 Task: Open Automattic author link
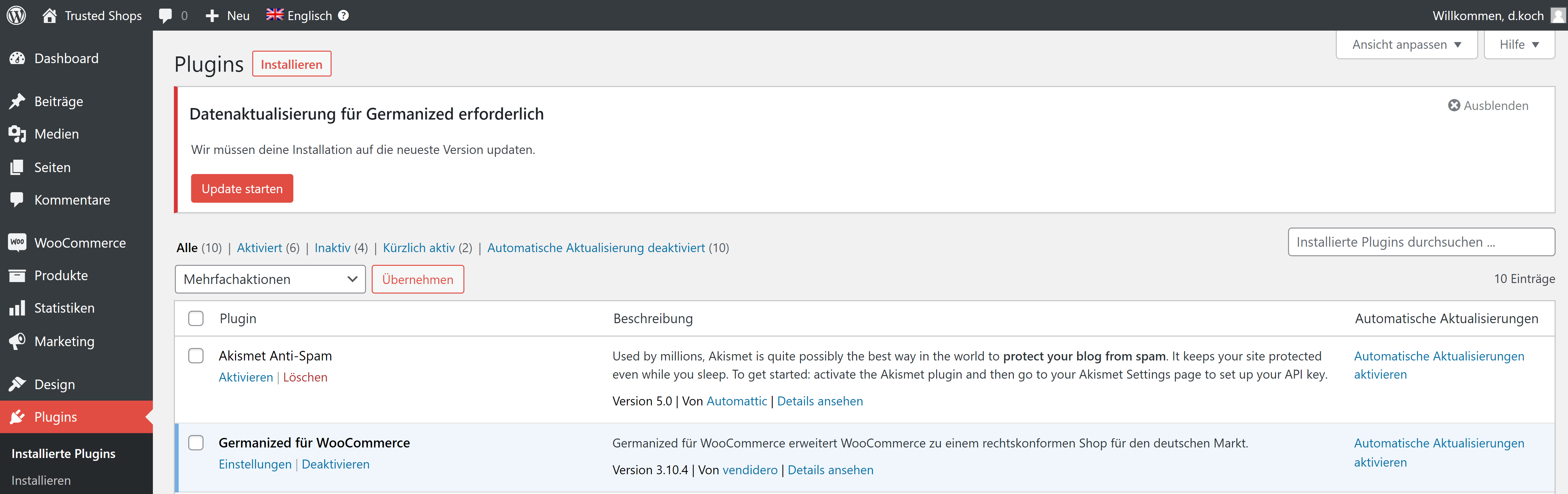click(x=736, y=401)
